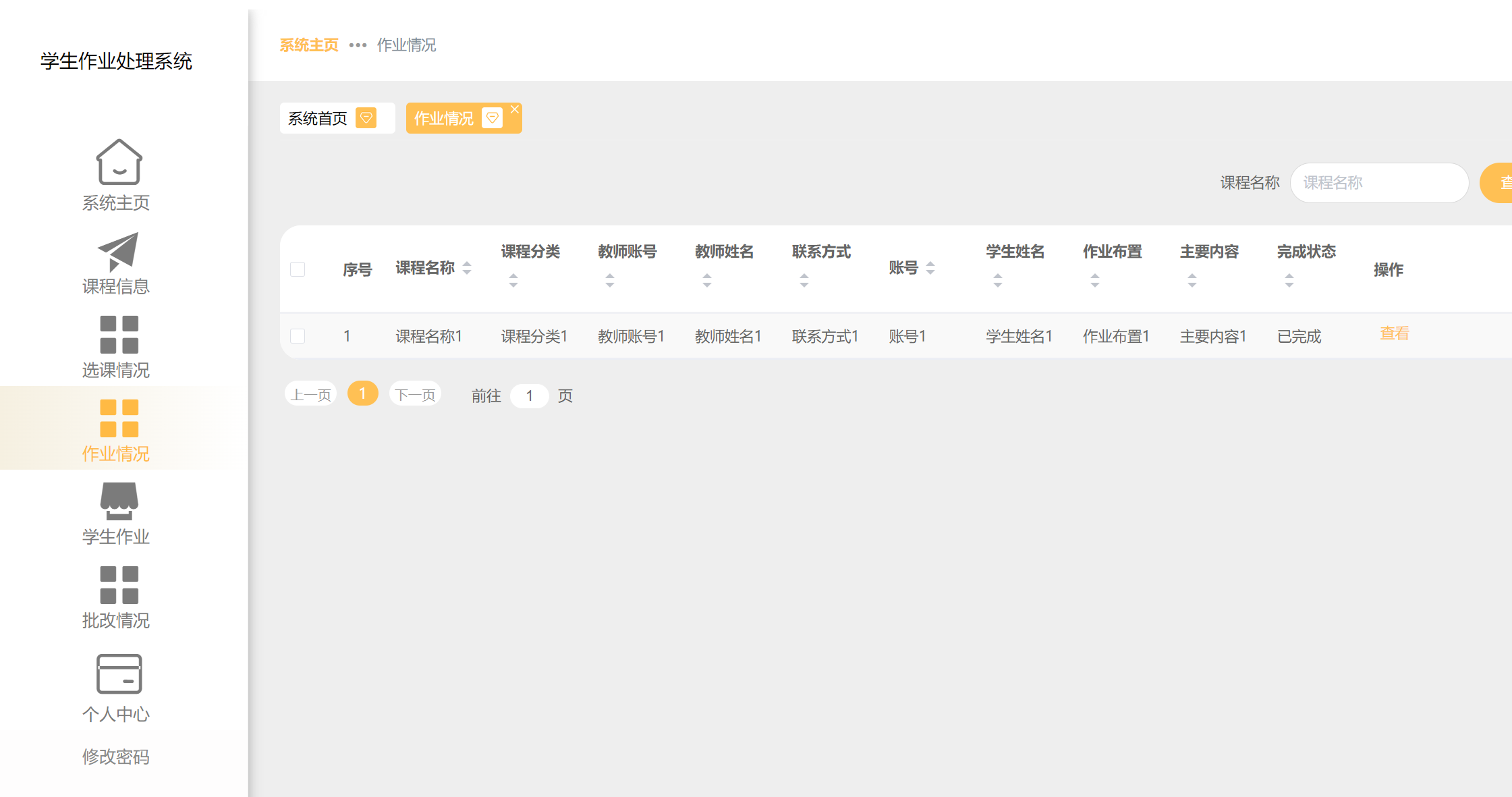Screen dimensions: 1512x797
Task: Open 学生作业 storefront icon
Action: point(119,501)
